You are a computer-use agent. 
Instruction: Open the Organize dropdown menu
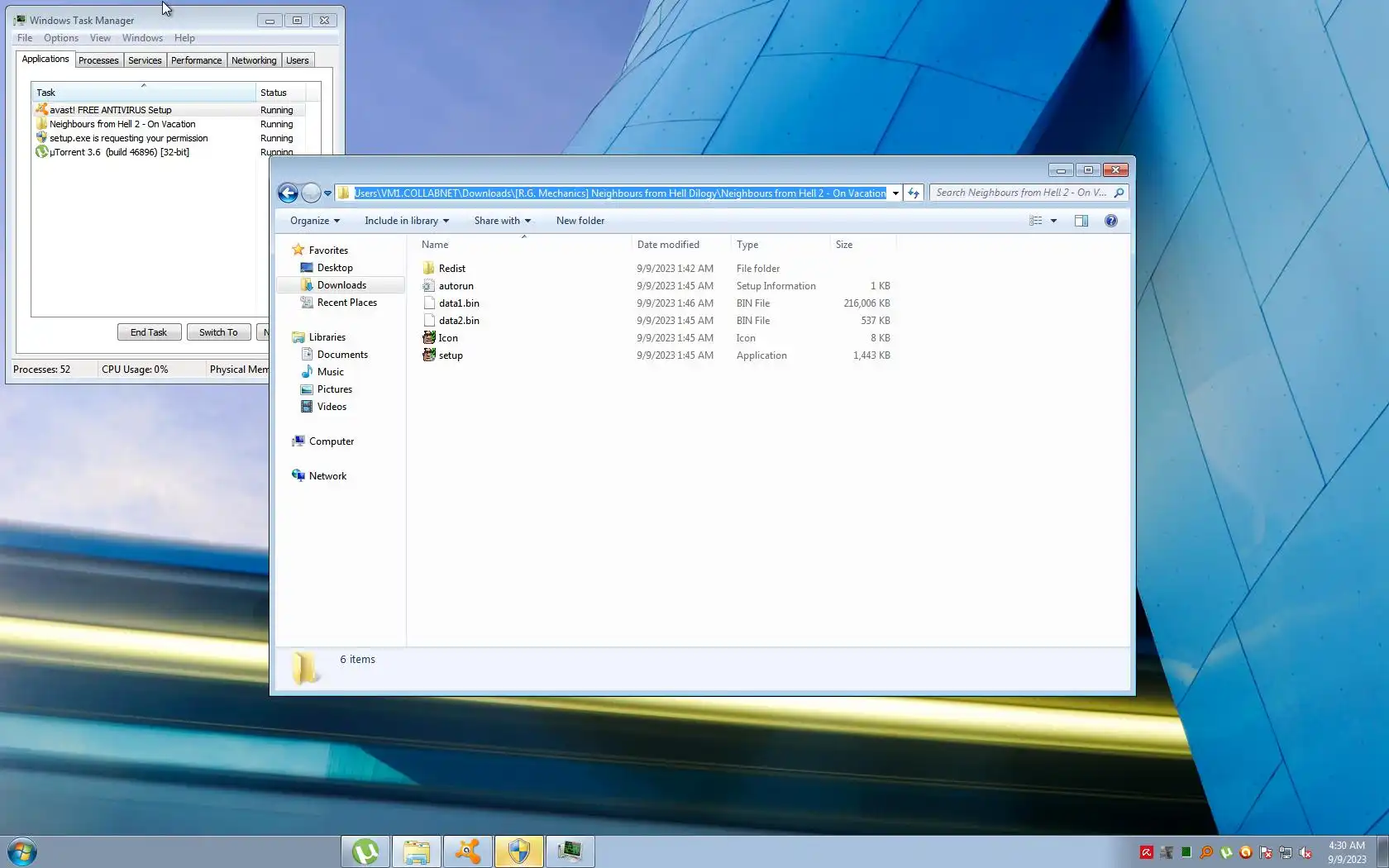pyautogui.click(x=315, y=221)
